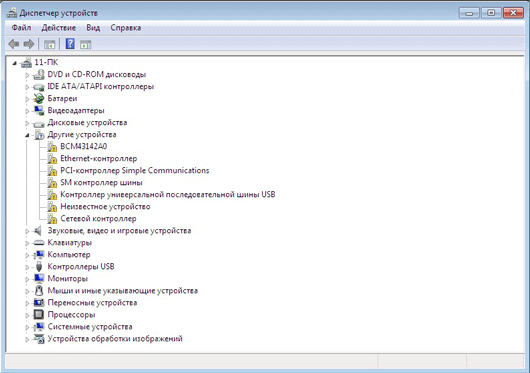Click the Устройства обработки изображений camera icon
This screenshot has width=530, height=373.
39,339
